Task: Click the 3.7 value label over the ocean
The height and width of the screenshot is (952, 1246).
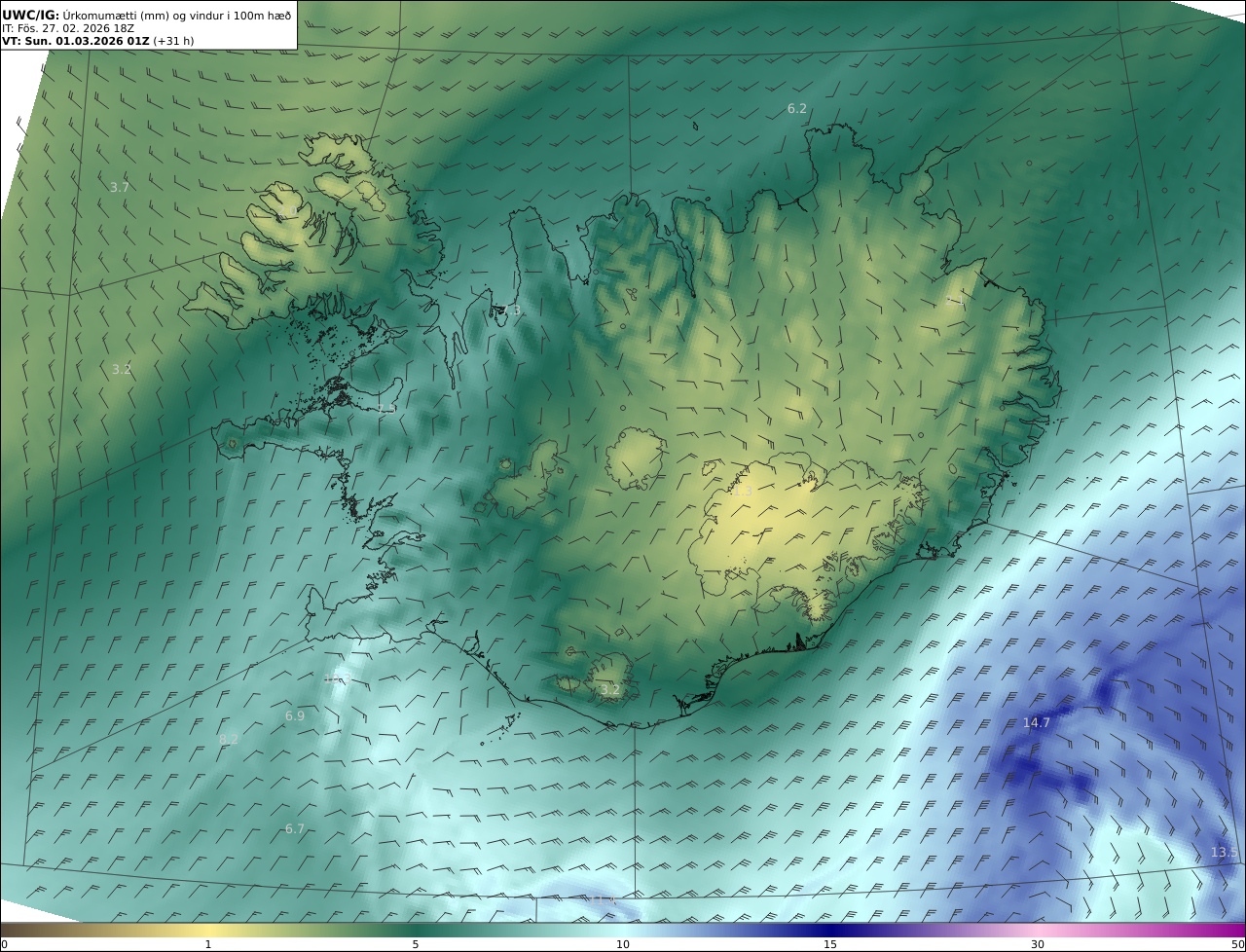Action: (120, 187)
